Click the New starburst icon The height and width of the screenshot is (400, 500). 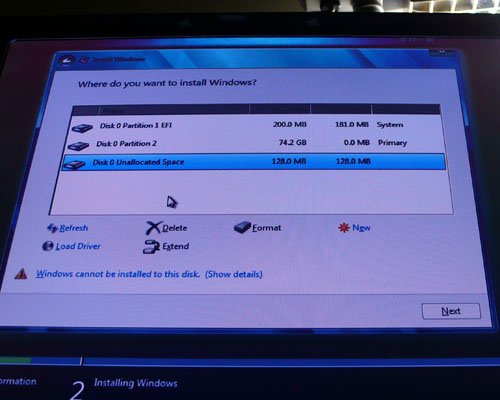[x=344, y=228]
